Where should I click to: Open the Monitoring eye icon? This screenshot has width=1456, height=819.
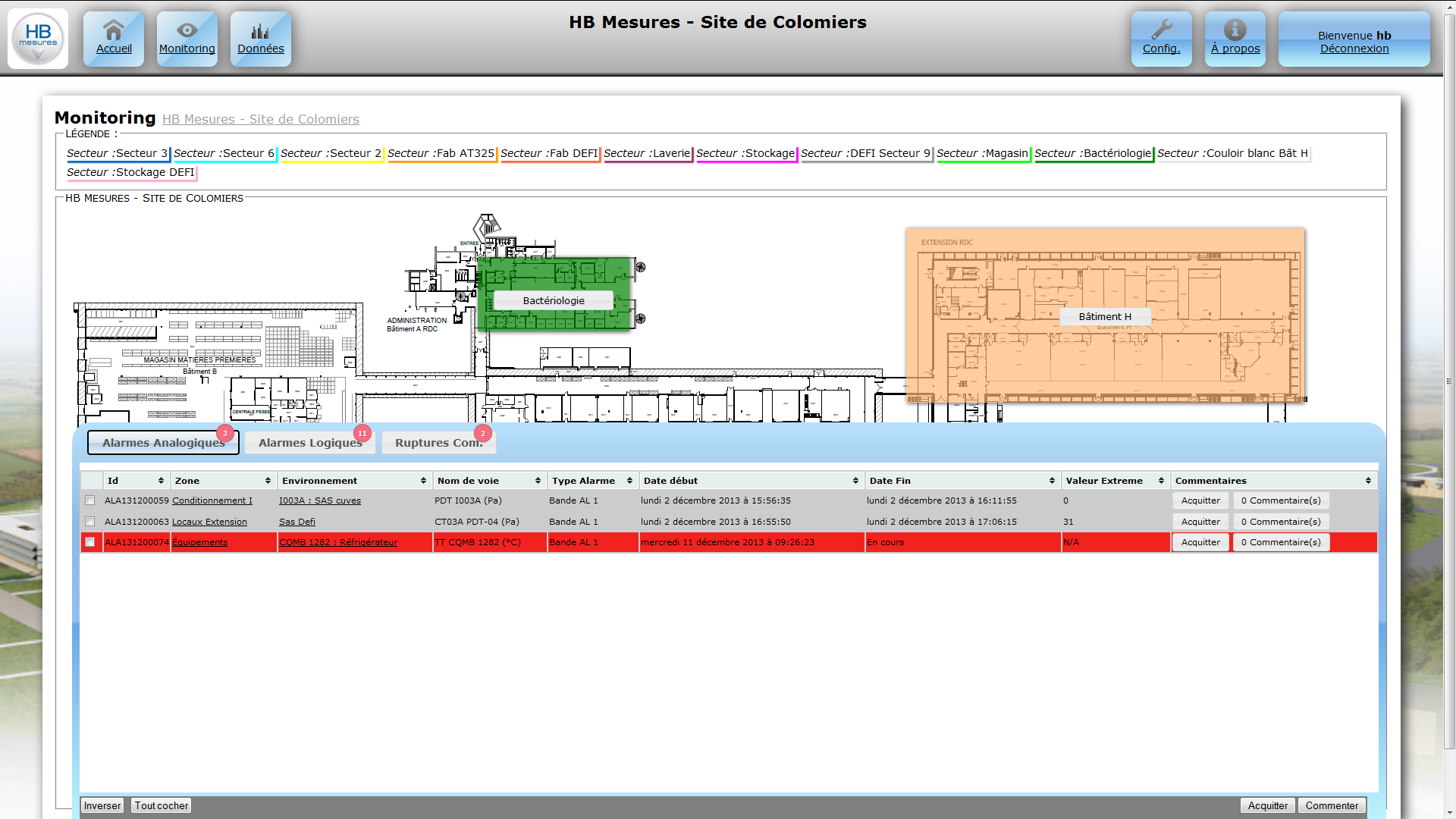click(x=187, y=39)
